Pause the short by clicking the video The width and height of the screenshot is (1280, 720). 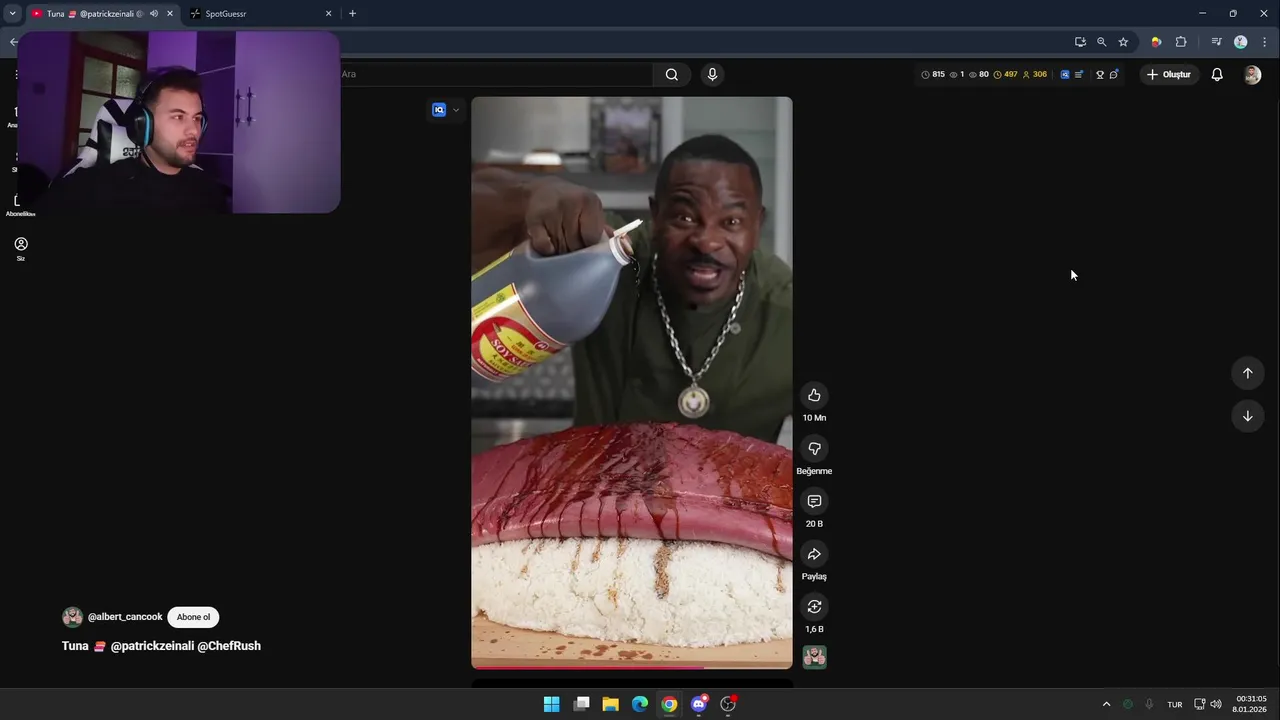tap(632, 382)
